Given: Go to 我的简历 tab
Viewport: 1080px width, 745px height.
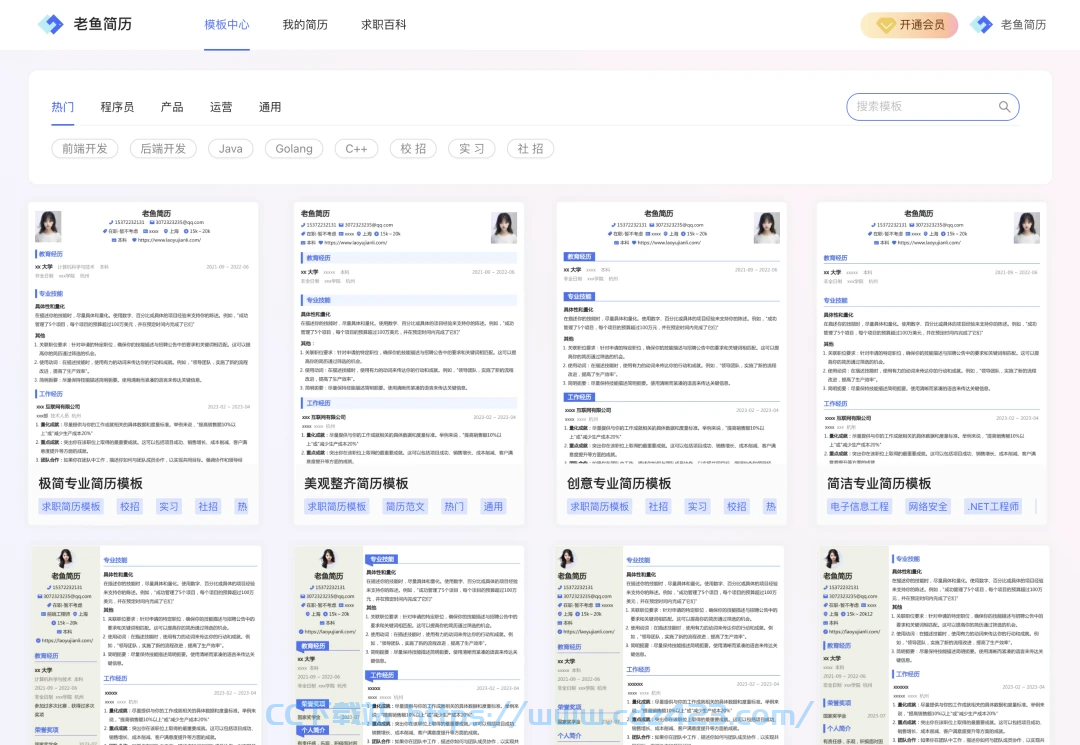Looking at the screenshot, I should click(x=305, y=25).
